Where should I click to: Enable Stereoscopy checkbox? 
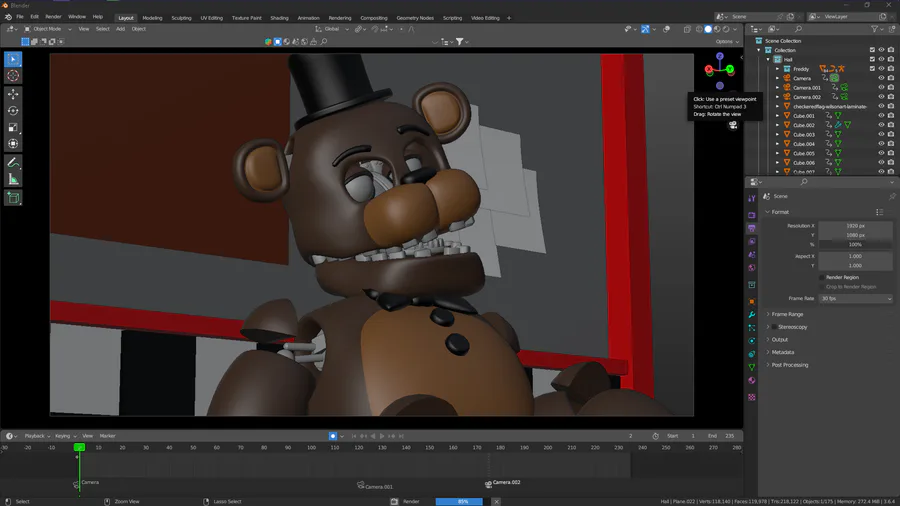[774, 327]
